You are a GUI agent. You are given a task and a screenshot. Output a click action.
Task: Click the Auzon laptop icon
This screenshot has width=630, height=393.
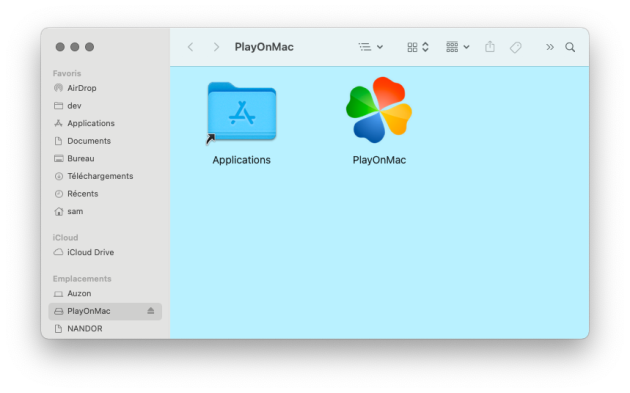point(59,294)
